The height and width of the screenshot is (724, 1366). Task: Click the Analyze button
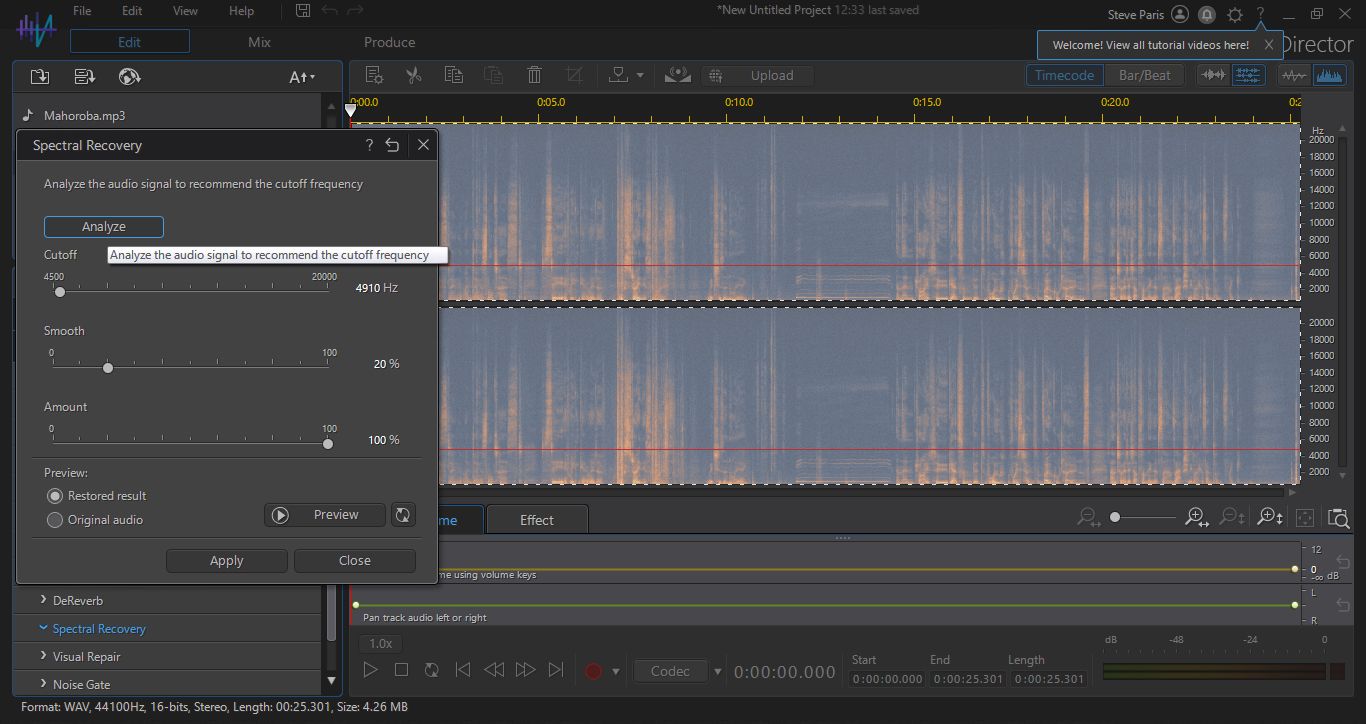[x=104, y=227]
